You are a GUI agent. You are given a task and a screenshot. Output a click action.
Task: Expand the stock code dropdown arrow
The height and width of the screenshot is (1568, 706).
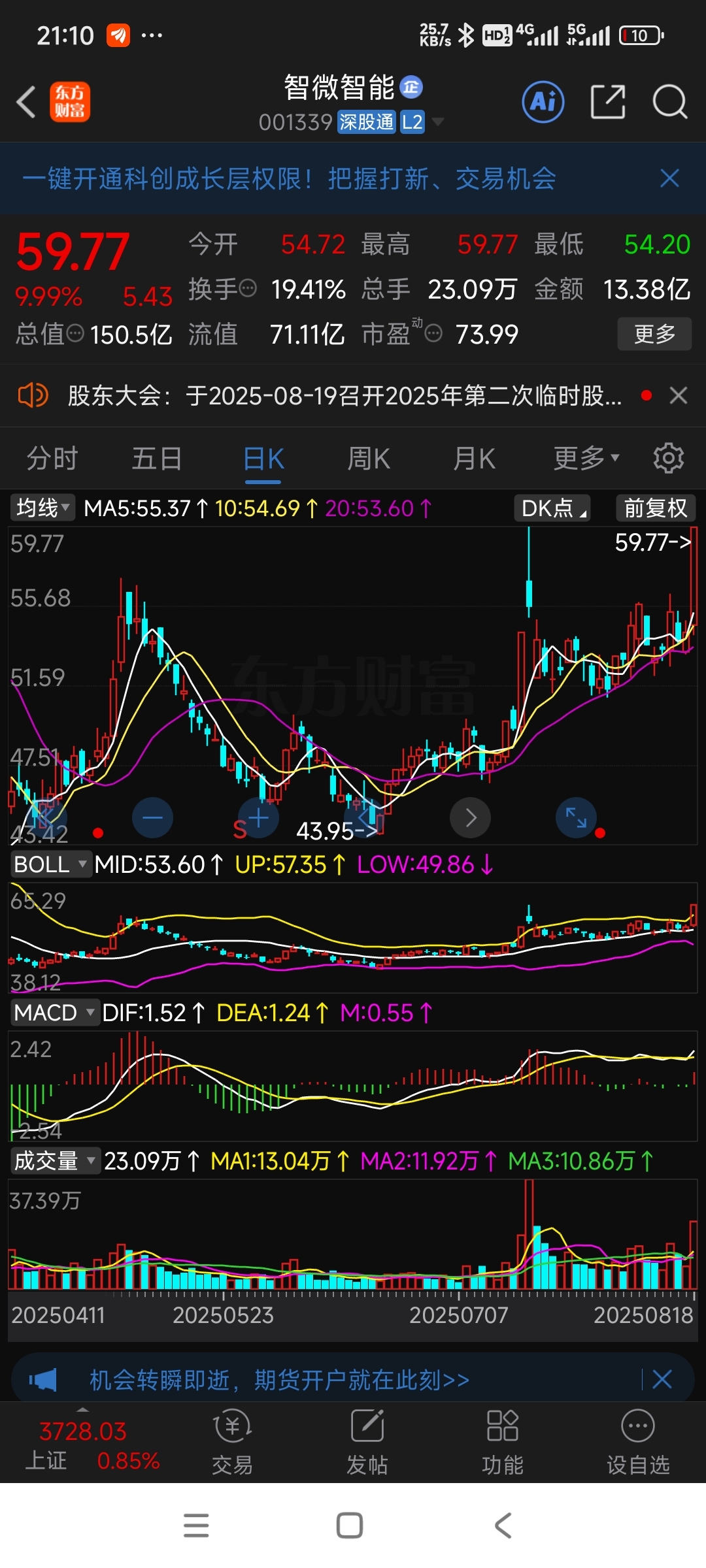(437, 122)
